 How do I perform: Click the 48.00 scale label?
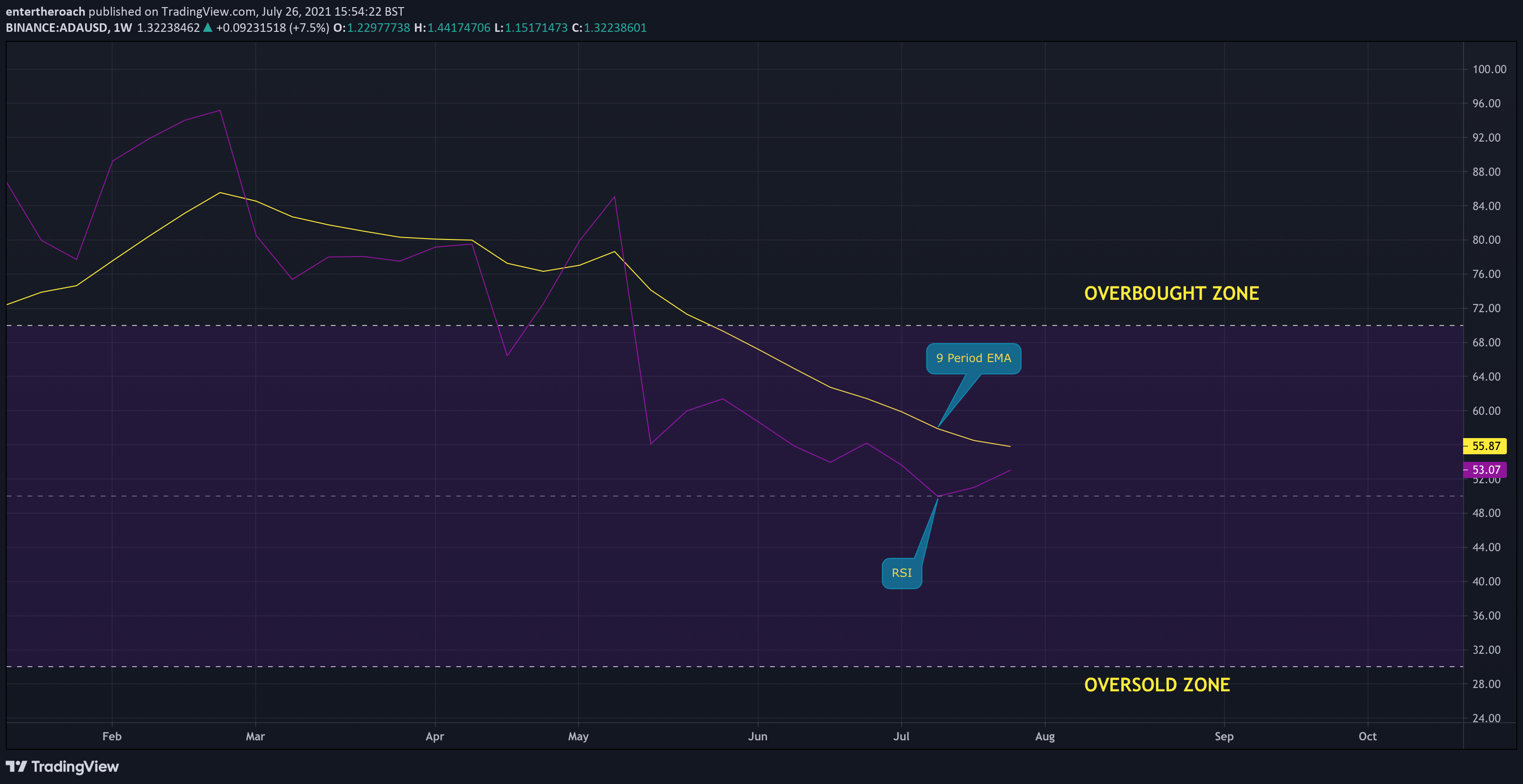(1486, 513)
